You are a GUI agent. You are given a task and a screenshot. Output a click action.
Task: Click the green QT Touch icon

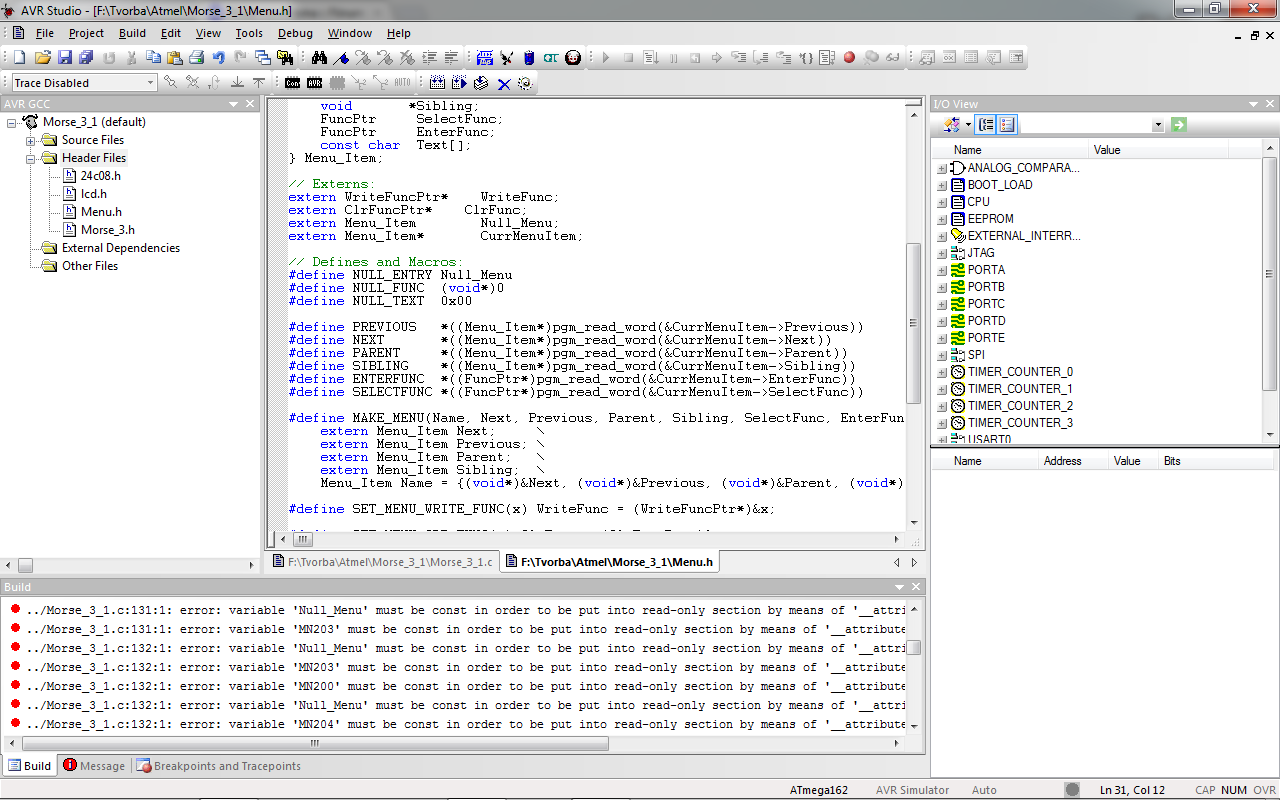551,57
